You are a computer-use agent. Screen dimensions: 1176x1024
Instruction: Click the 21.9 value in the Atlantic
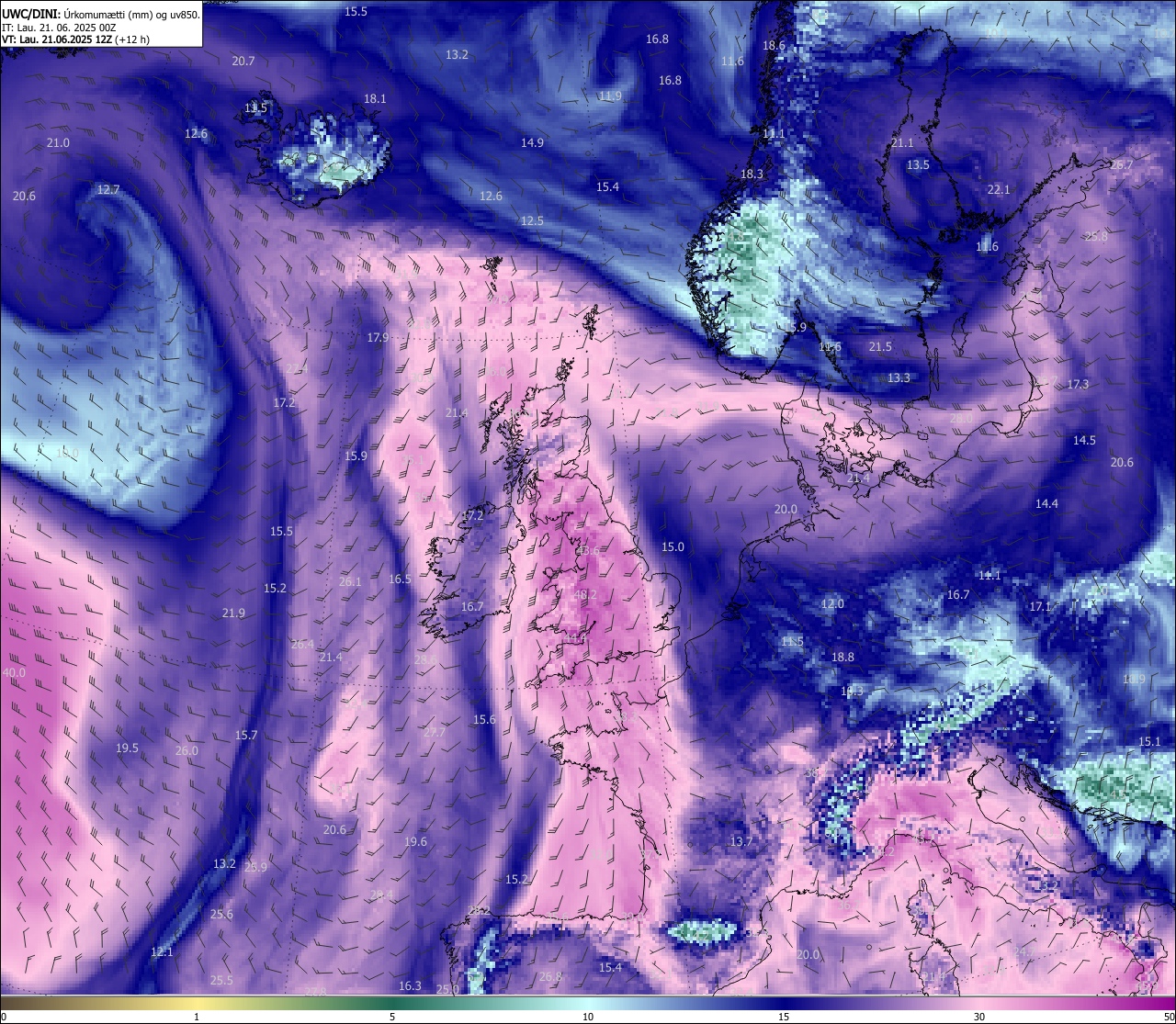click(233, 613)
